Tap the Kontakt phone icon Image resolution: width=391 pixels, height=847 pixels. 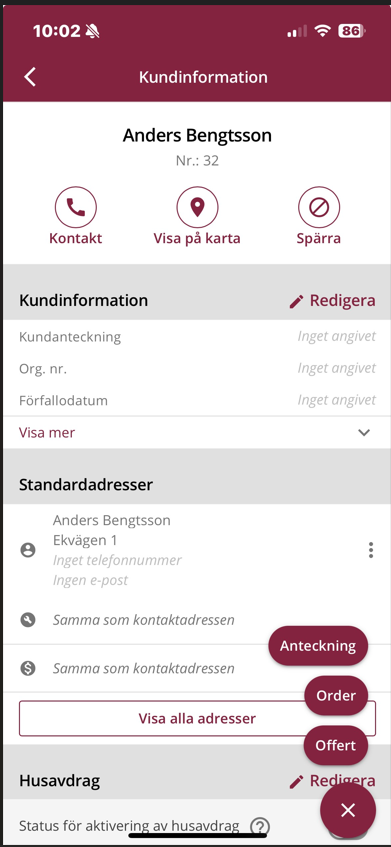click(x=76, y=207)
